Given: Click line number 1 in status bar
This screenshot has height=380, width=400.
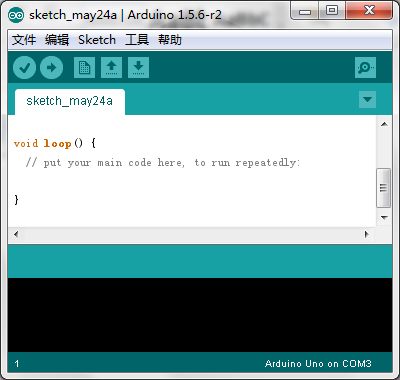Looking at the screenshot, I should click(x=17, y=364).
